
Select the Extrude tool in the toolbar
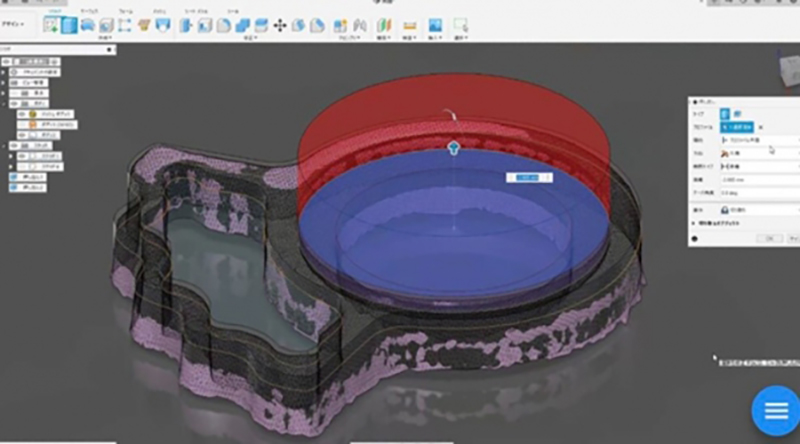(x=69, y=25)
